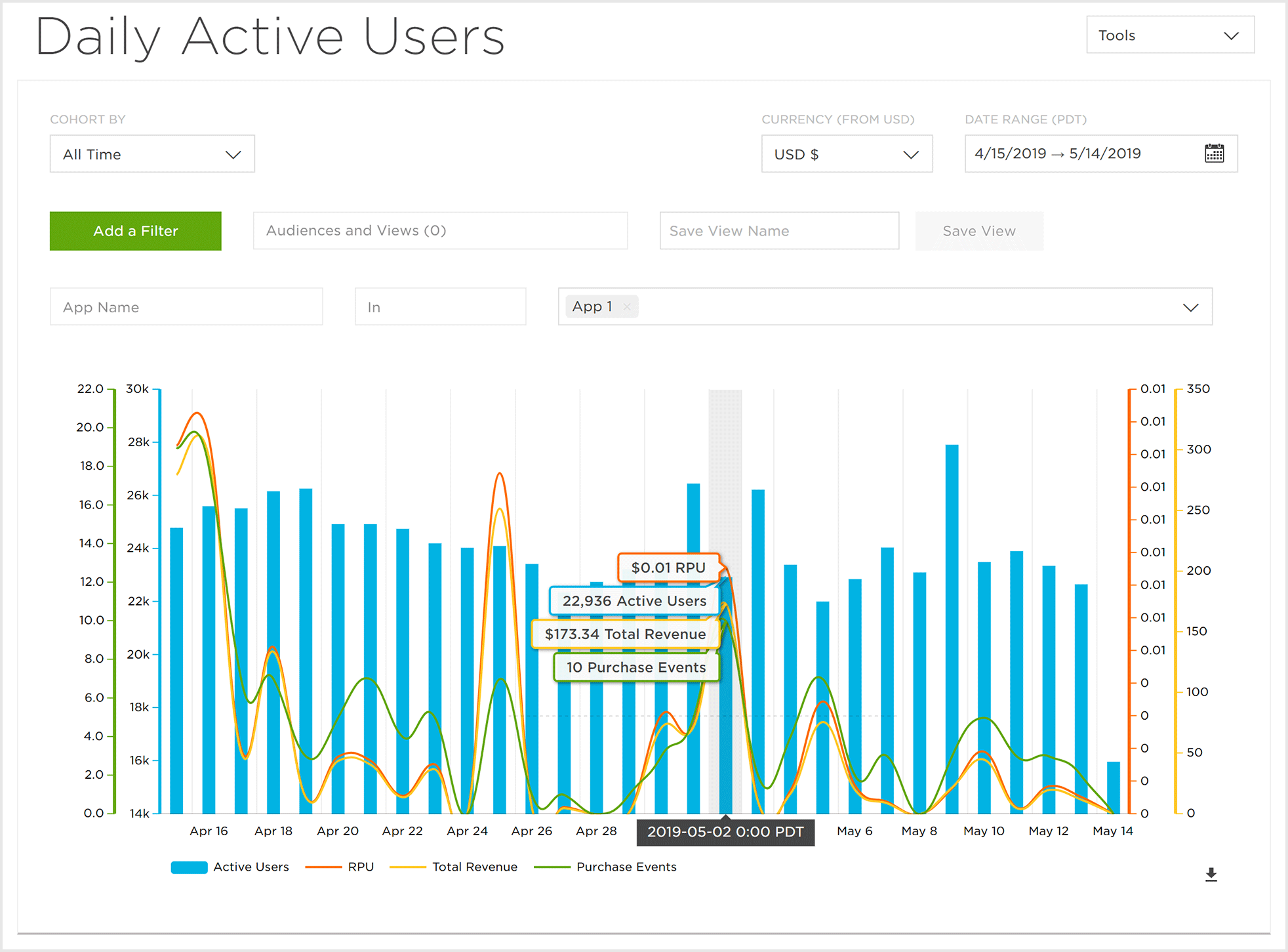Expand the app selection dropdown chevron
1288x952 pixels.
tap(1190, 307)
